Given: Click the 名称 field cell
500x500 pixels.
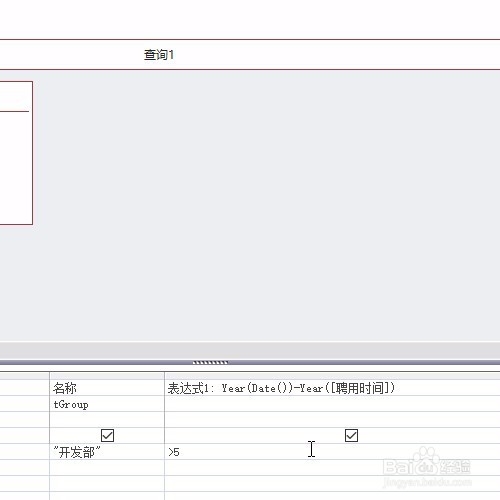Looking at the screenshot, I should tap(107, 388).
